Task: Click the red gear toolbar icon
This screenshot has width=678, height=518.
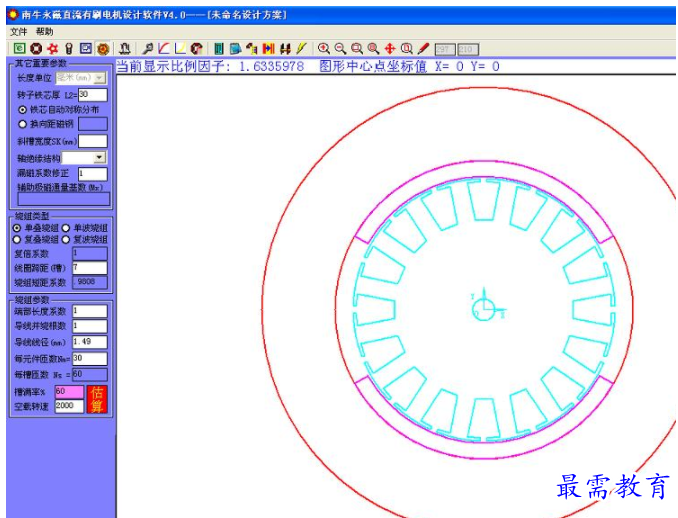Action: click(53, 48)
